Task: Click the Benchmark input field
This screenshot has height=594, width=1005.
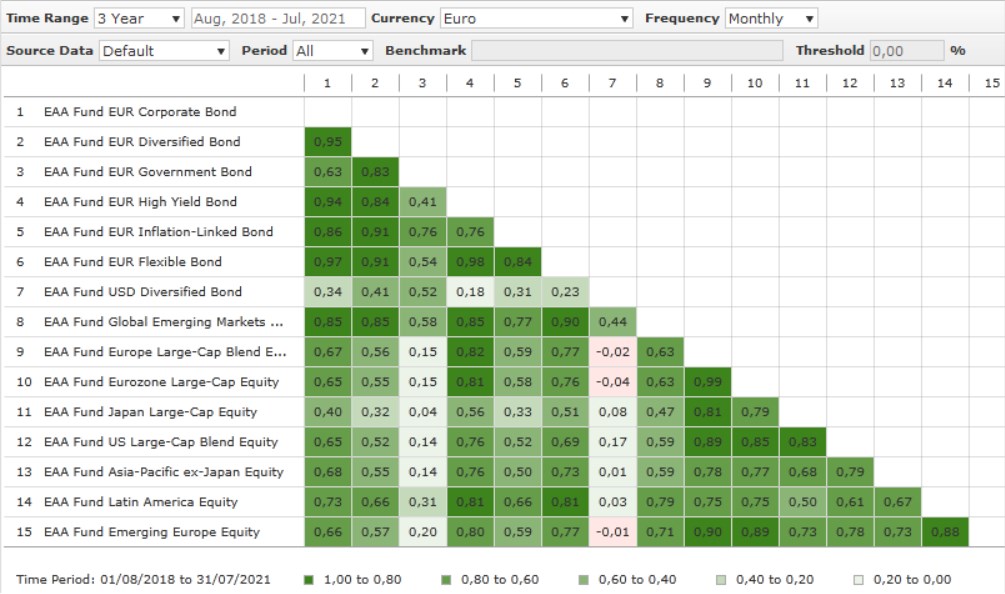Action: point(627,50)
